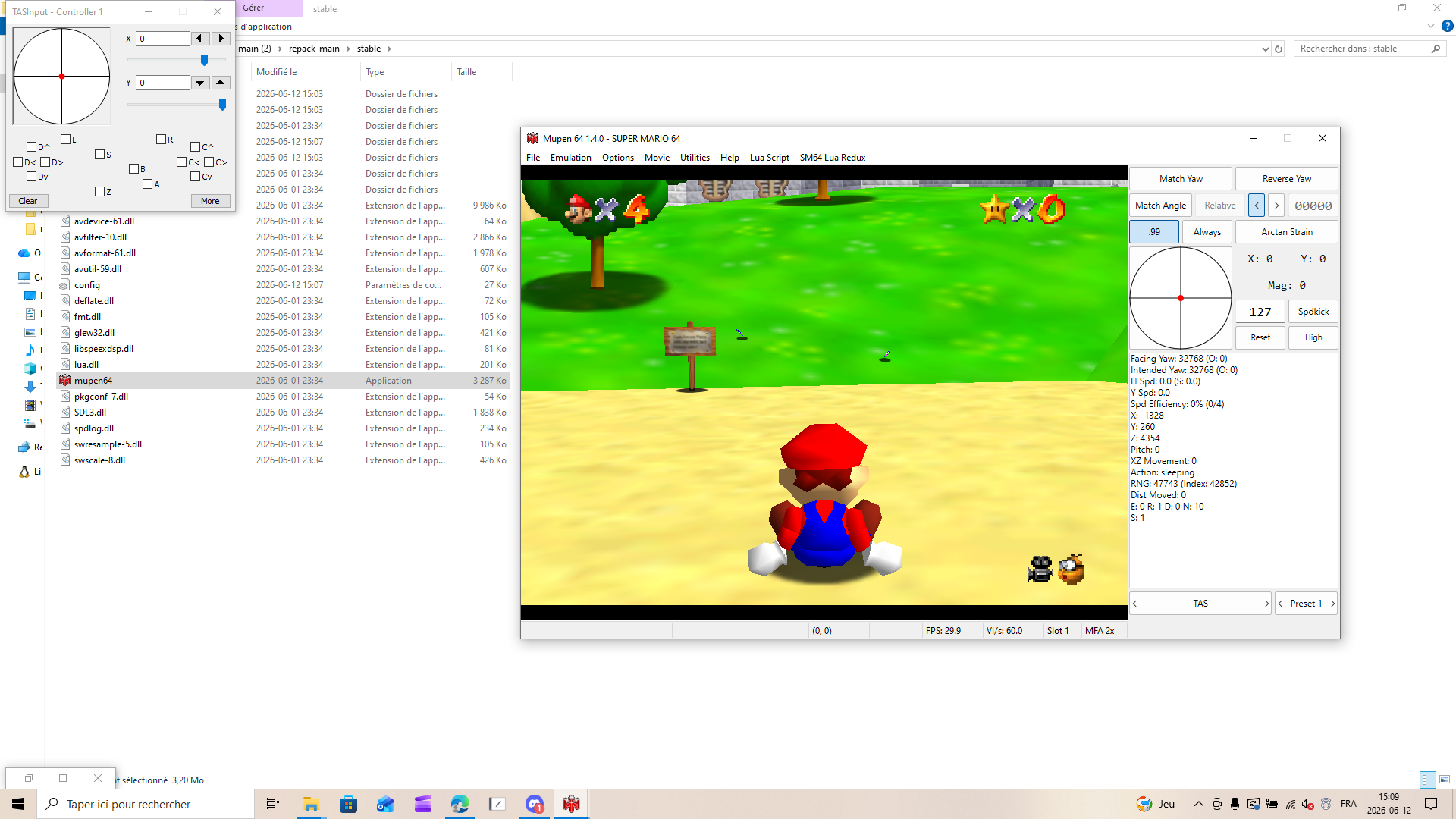Select the mupen64 application file
The image size is (1456, 819).
click(284, 381)
